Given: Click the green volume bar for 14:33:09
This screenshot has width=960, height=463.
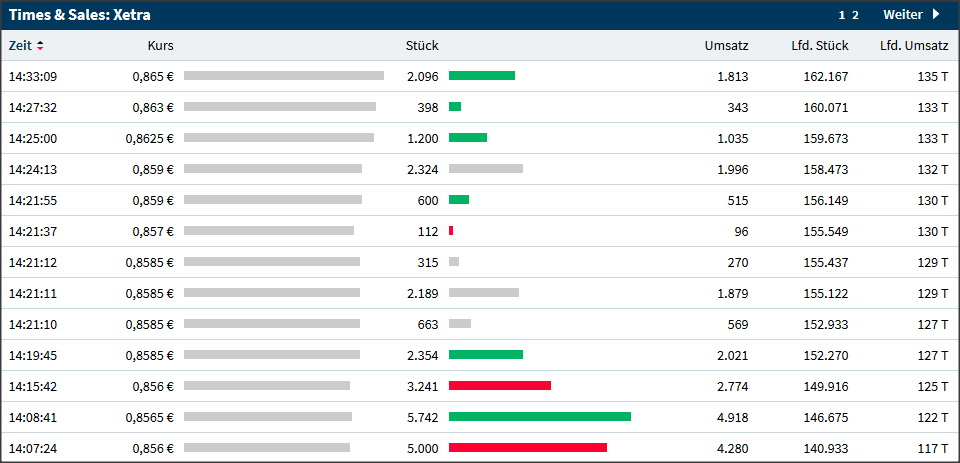Looking at the screenshot, I should (482, 76).
